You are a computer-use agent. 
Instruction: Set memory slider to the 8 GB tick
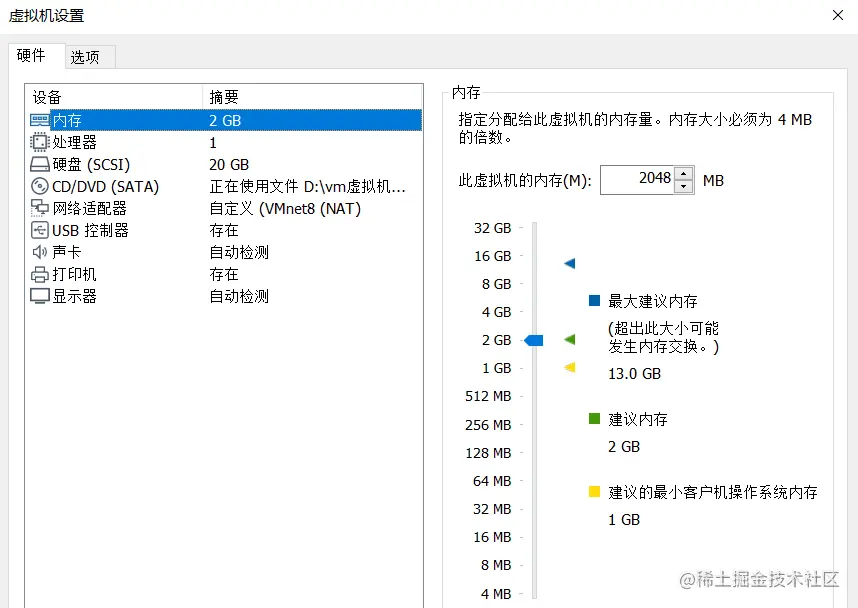click(534, 284)
